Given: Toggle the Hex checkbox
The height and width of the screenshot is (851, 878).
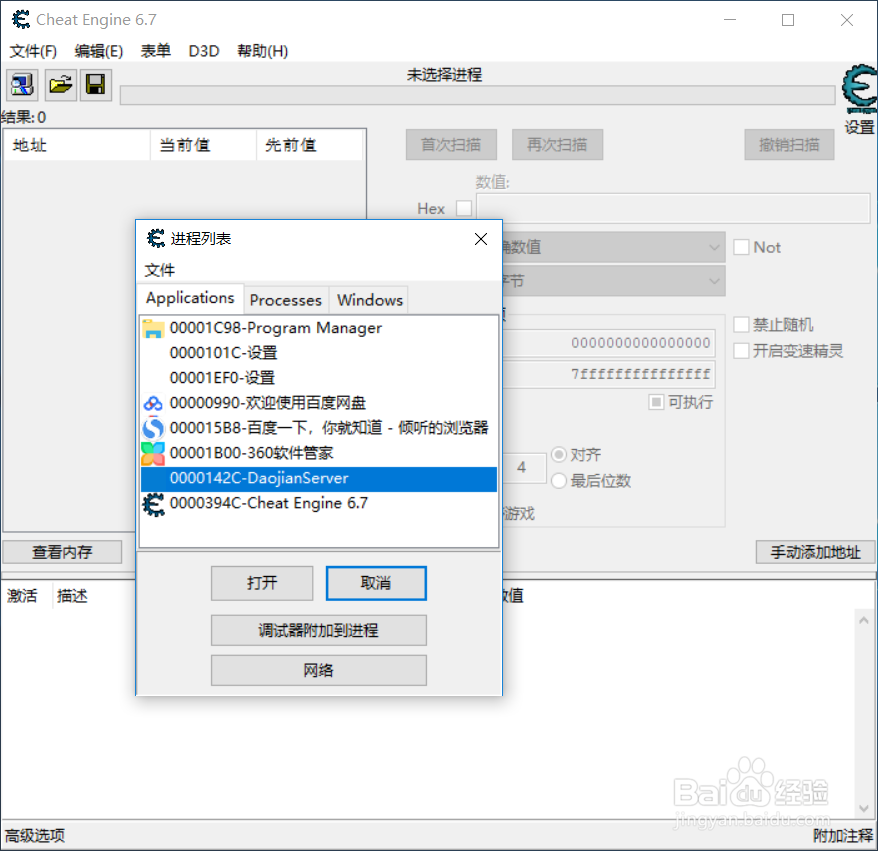Looking at the screenshot, I should [464, 208].
